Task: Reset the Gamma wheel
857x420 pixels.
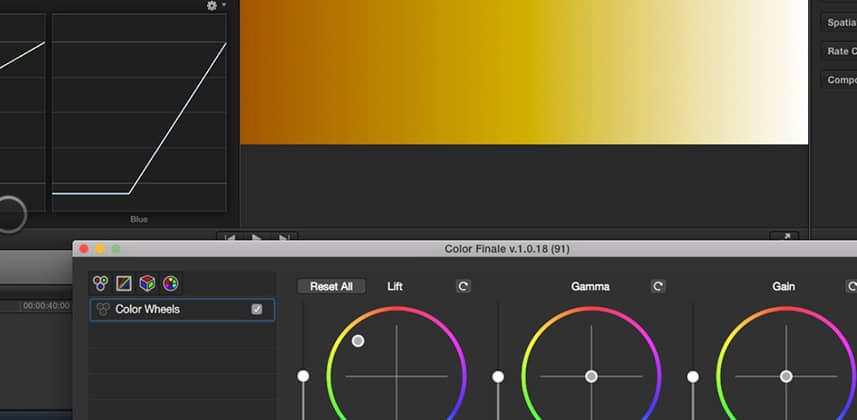Action: 658,286
